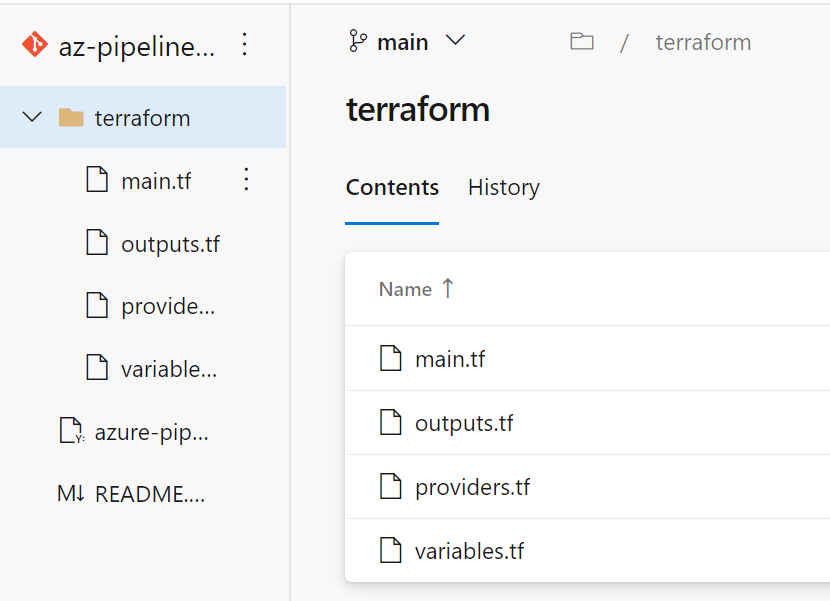This screenshot has width=830, height=601.
Task: Select the Contents tab
Action: [392, 188]
